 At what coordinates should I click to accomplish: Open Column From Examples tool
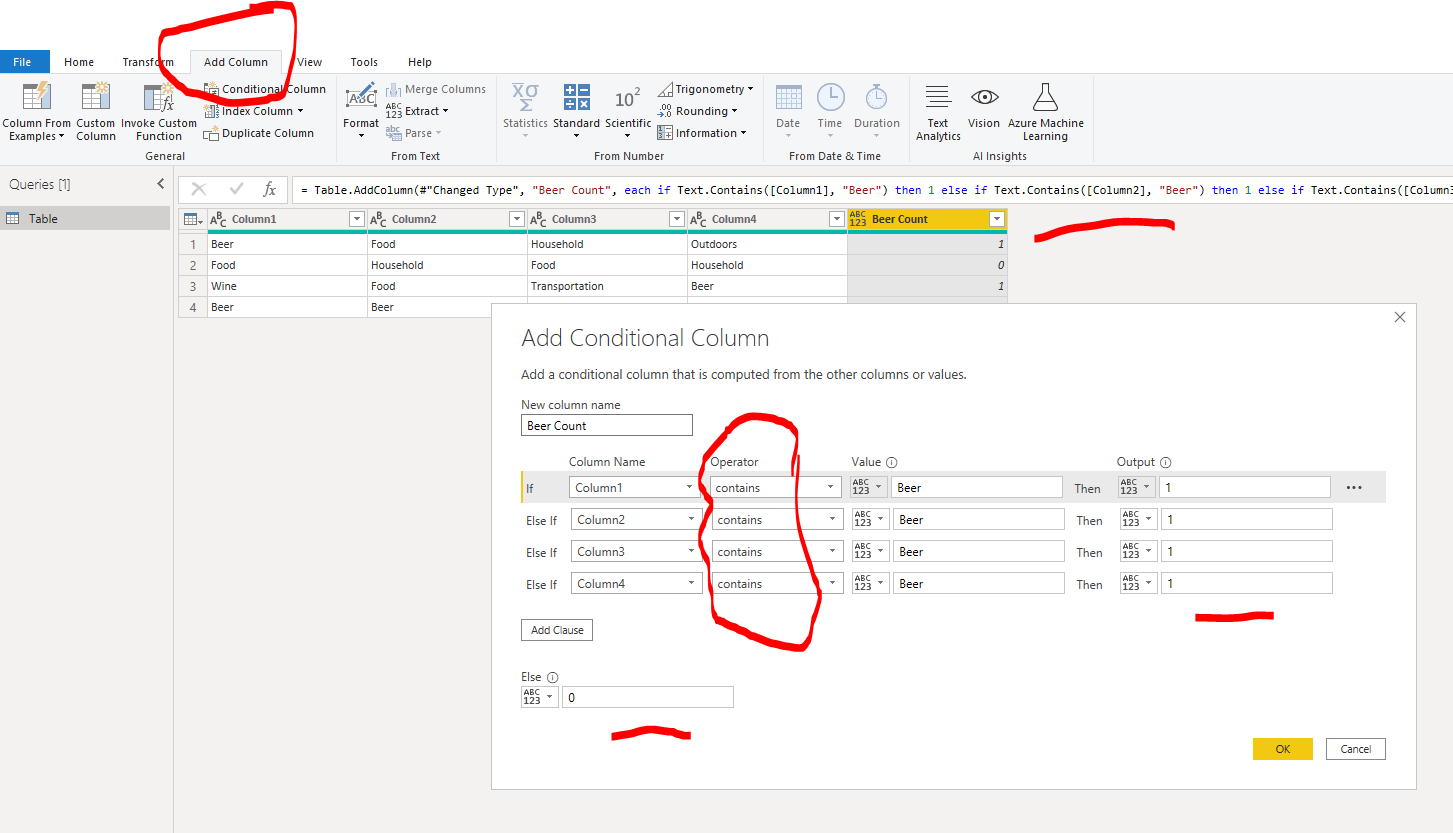point(36,111)
